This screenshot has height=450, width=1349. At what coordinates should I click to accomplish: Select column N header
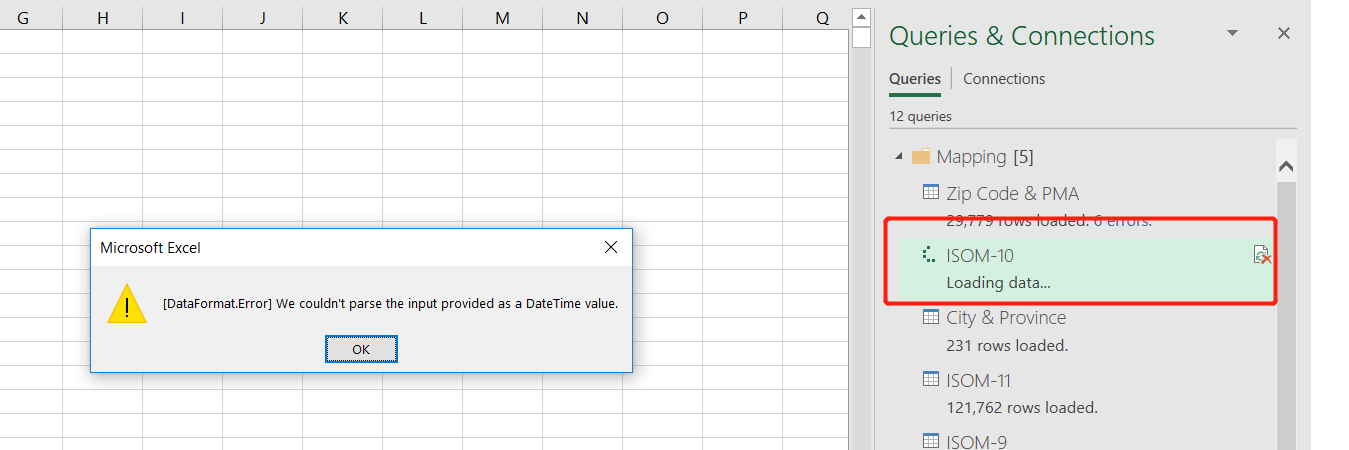point(582,18)
